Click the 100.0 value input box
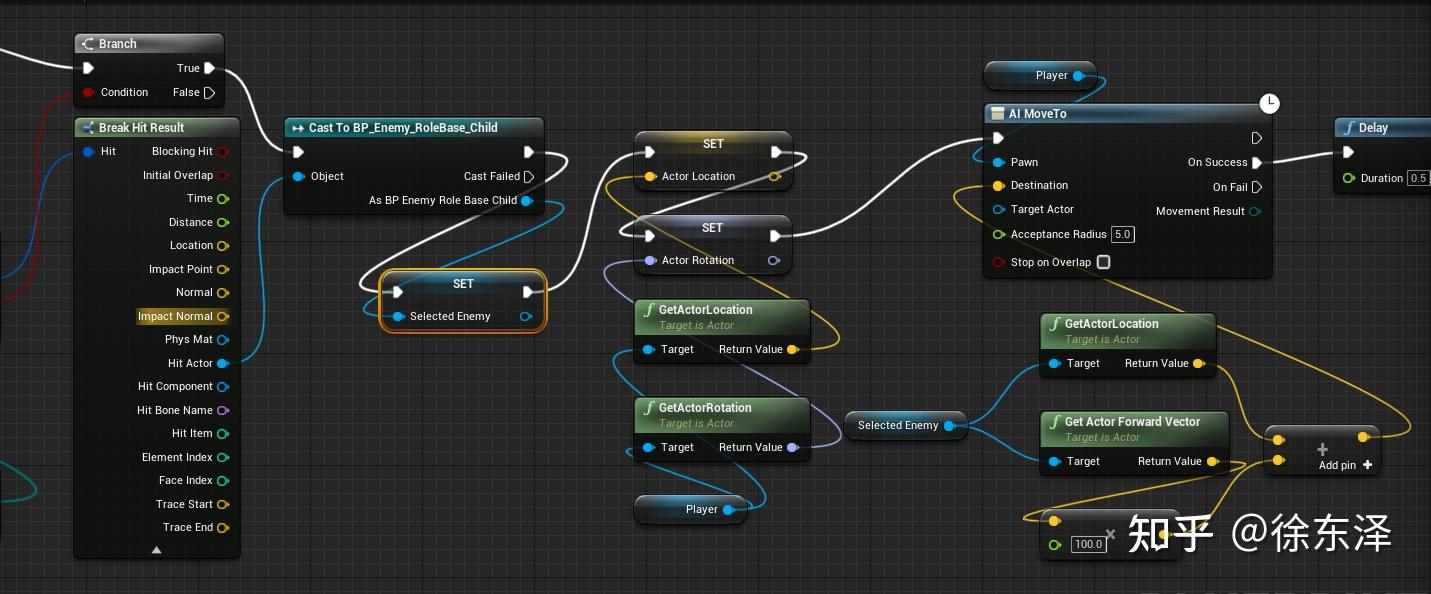Viewport: 1431px width, 594px height. (1088, 544)
